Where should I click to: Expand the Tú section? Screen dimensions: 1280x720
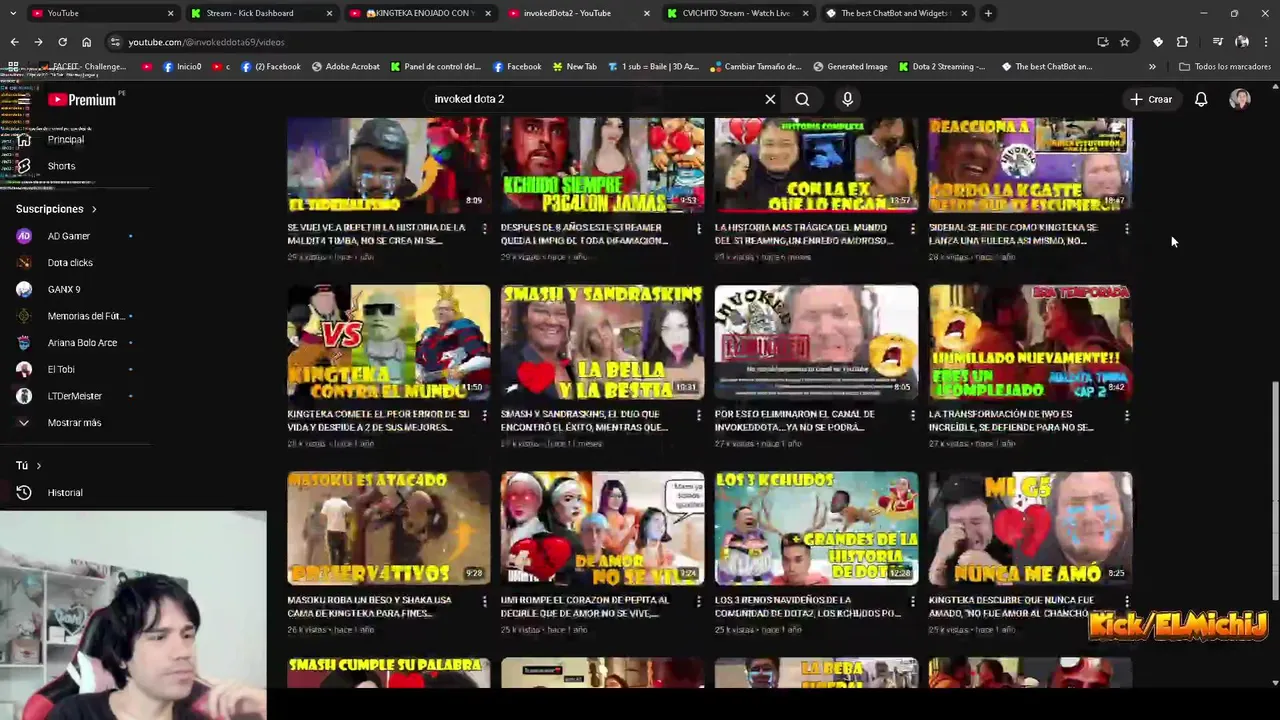point(29,465)
